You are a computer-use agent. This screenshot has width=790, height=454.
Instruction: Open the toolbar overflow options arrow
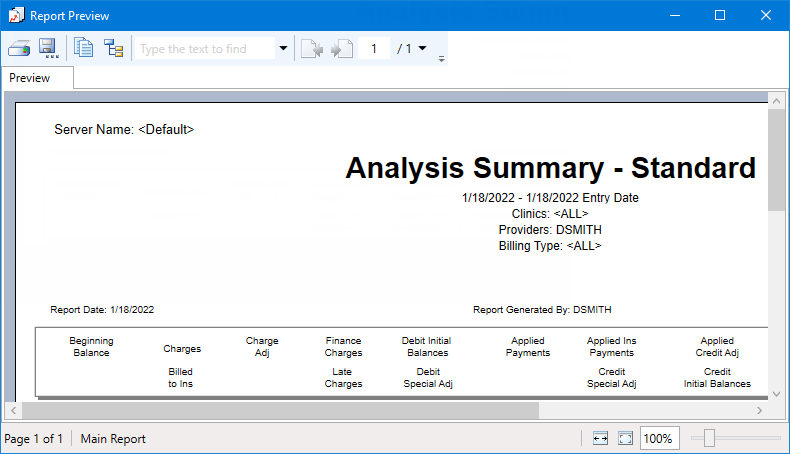(441, 56)
